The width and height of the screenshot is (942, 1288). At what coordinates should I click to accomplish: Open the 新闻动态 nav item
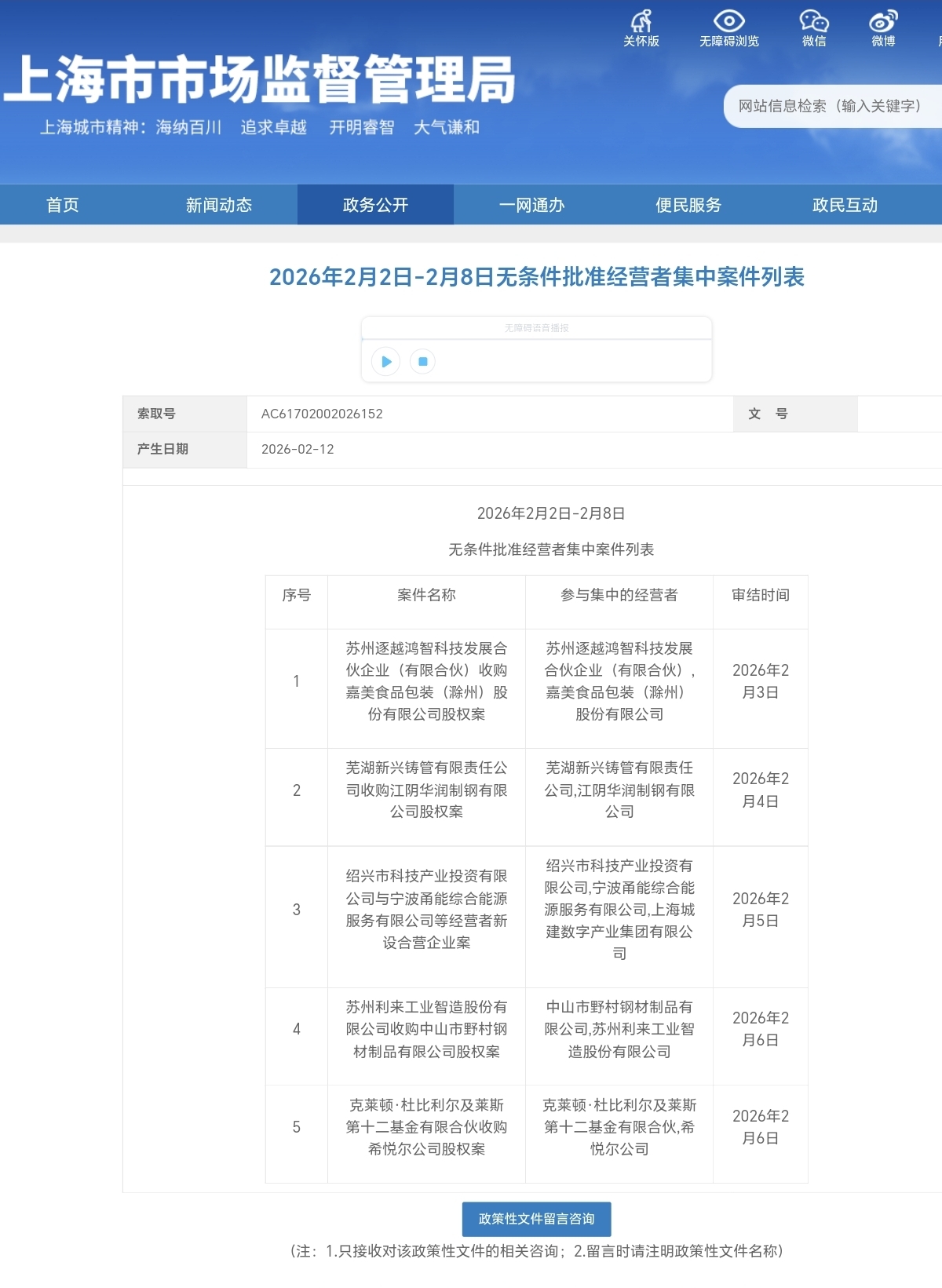coord(219,205)
